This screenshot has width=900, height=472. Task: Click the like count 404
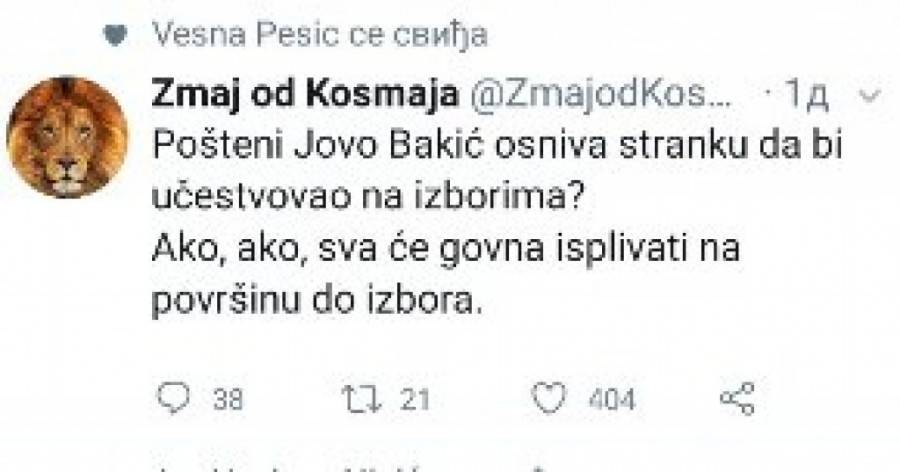click(x=610, y=400)
